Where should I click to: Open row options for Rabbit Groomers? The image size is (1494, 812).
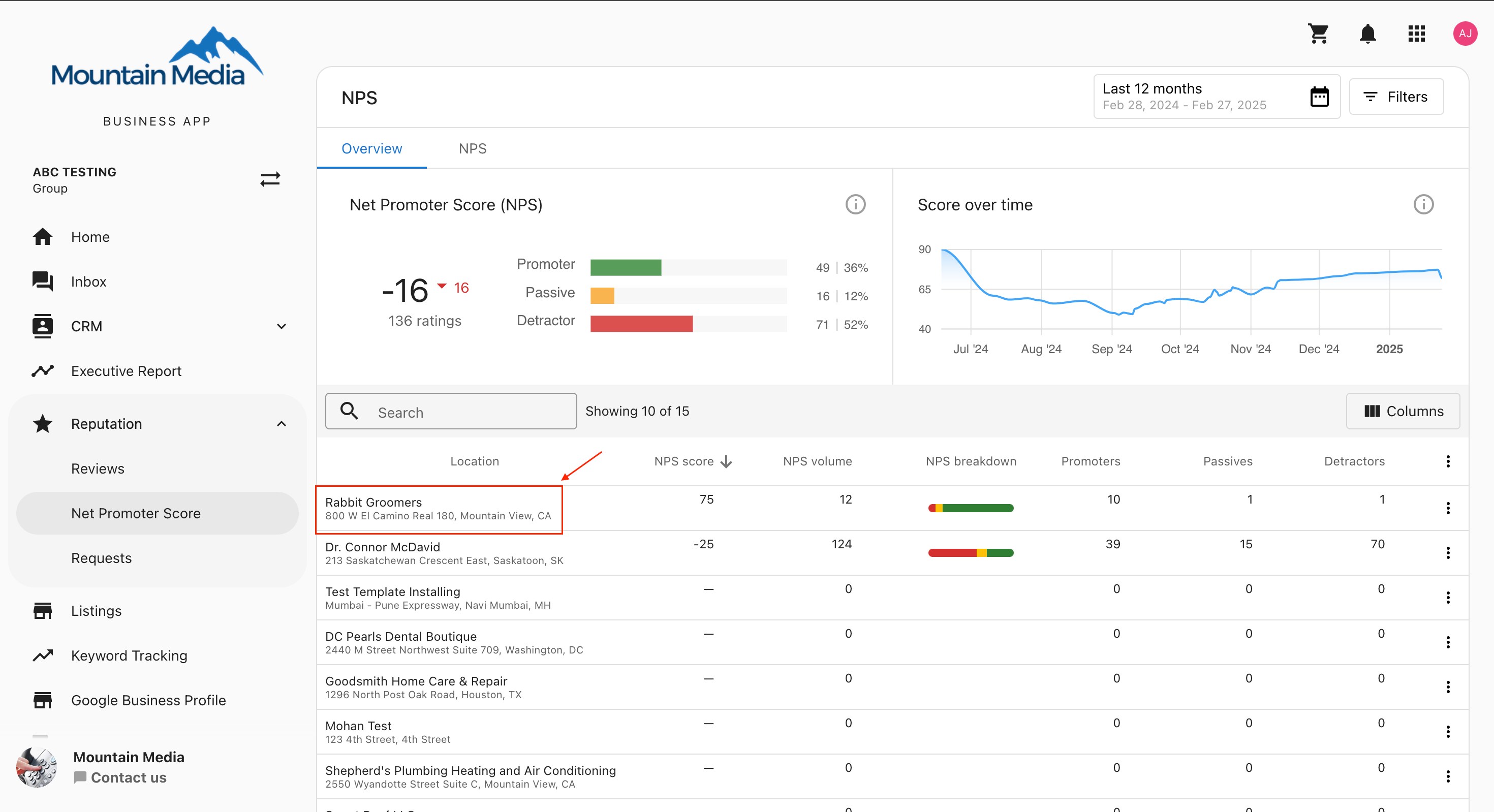point(1448,508)
